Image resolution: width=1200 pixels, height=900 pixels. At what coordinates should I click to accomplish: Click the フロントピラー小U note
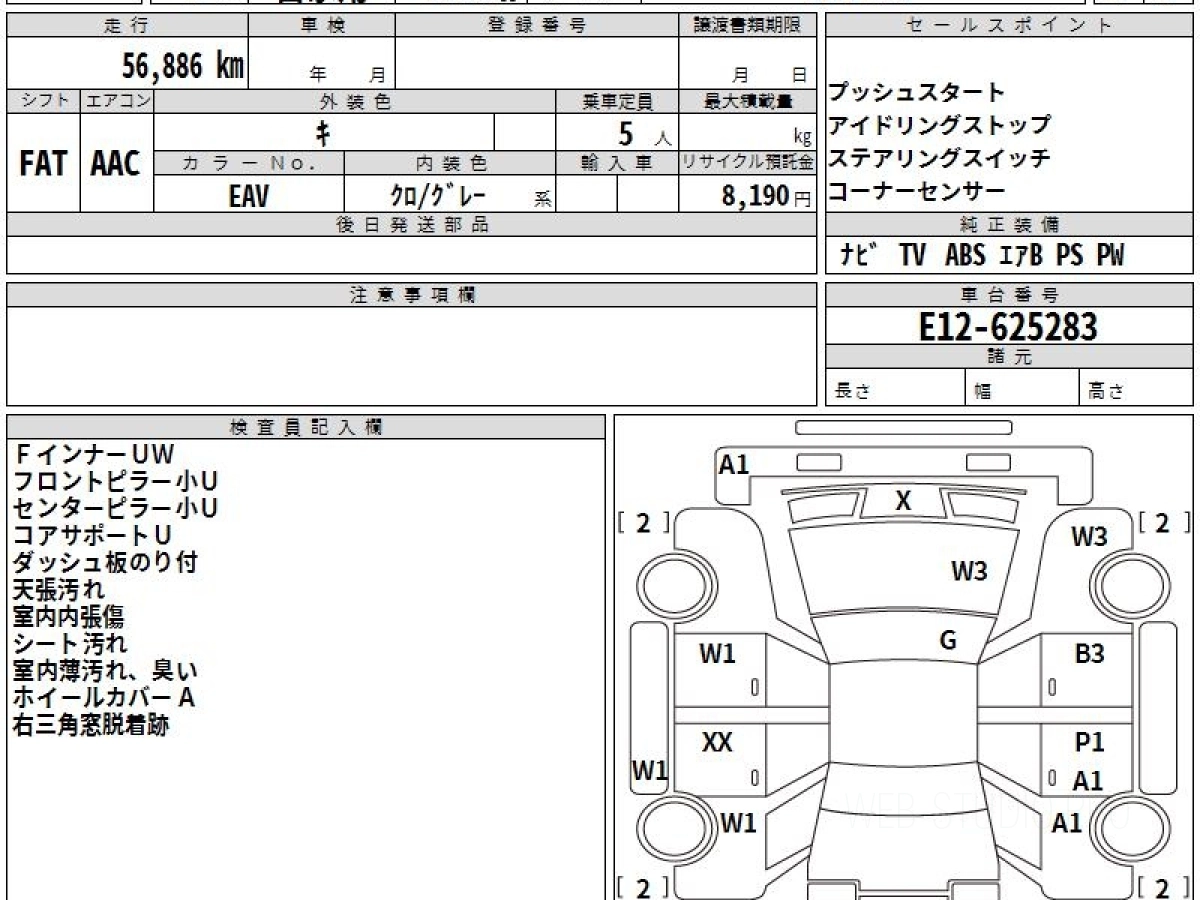coord(115,481)
